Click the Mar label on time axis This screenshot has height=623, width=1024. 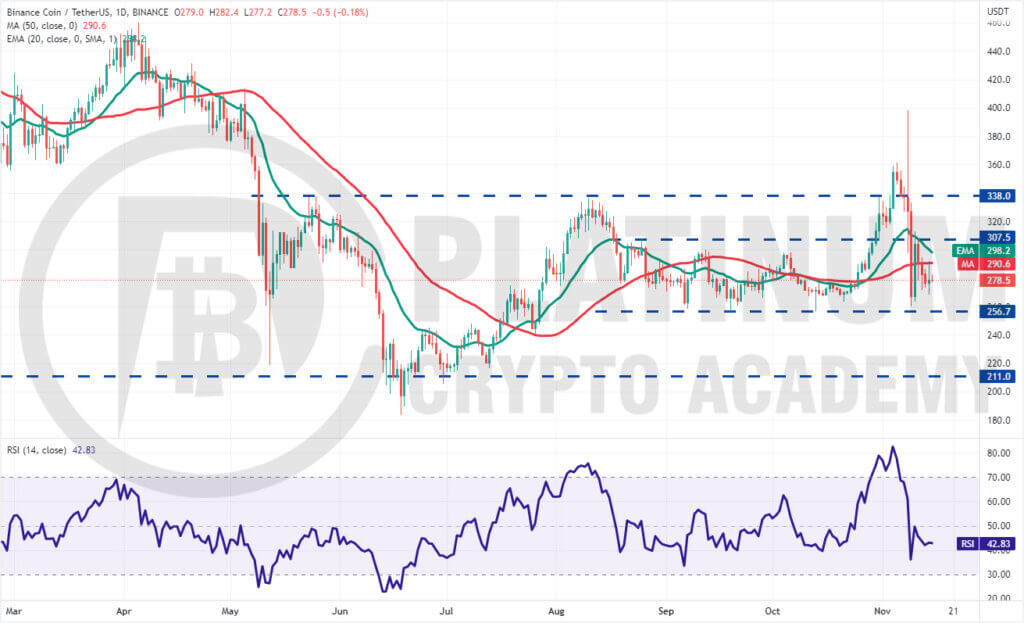point(14,611)
